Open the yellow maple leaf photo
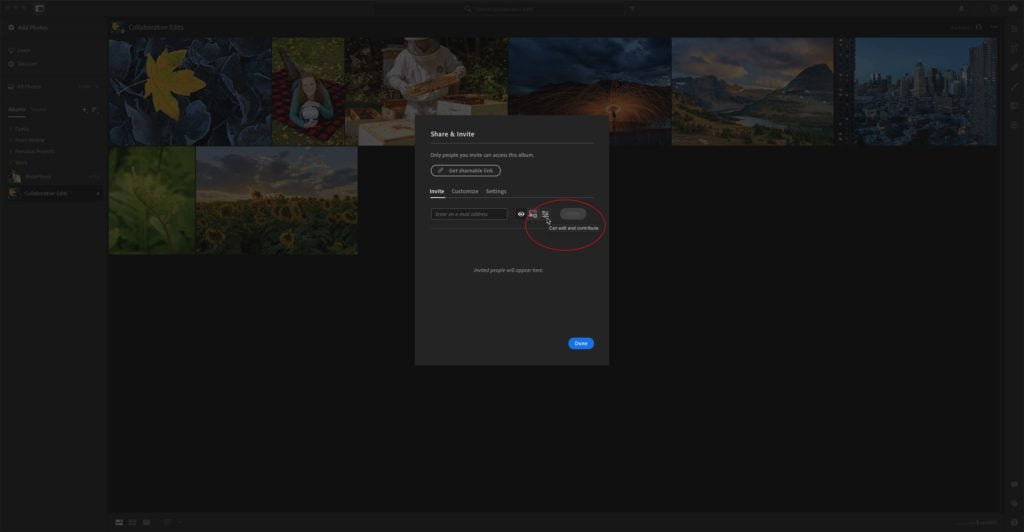This screenshot has width=1024, height=532. (x=190, y=91)
